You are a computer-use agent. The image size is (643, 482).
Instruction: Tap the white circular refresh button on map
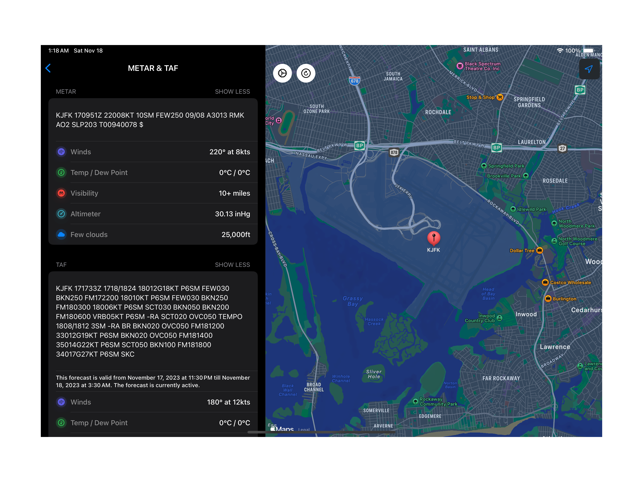tap(306, 73)
